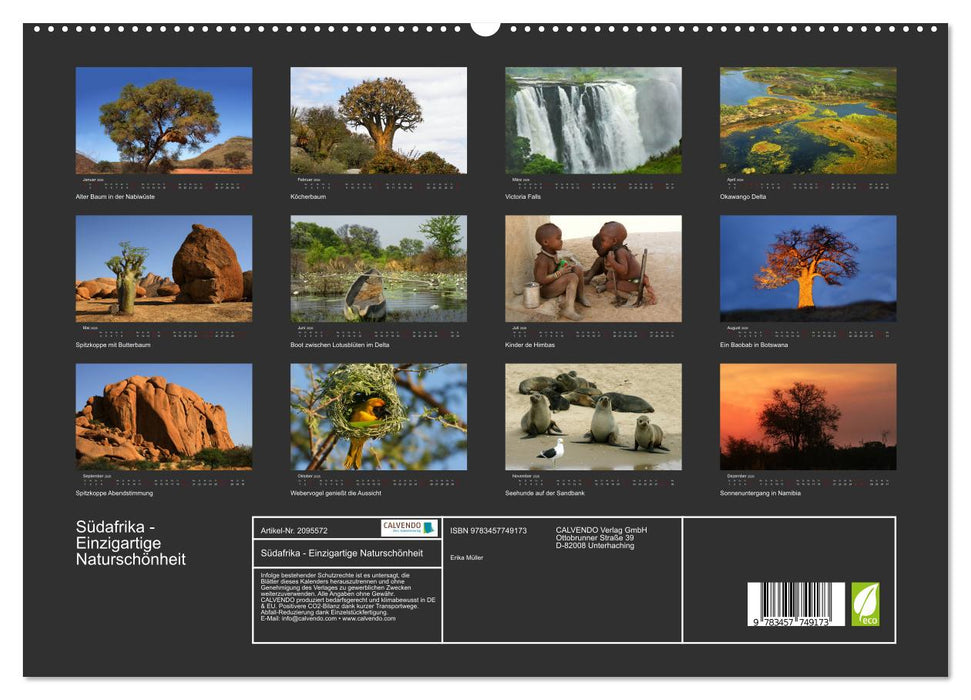The width and height of the screenshot is (971, 700).
Task: Open the website link www.calvendo.com
Action: coord(370,620)
